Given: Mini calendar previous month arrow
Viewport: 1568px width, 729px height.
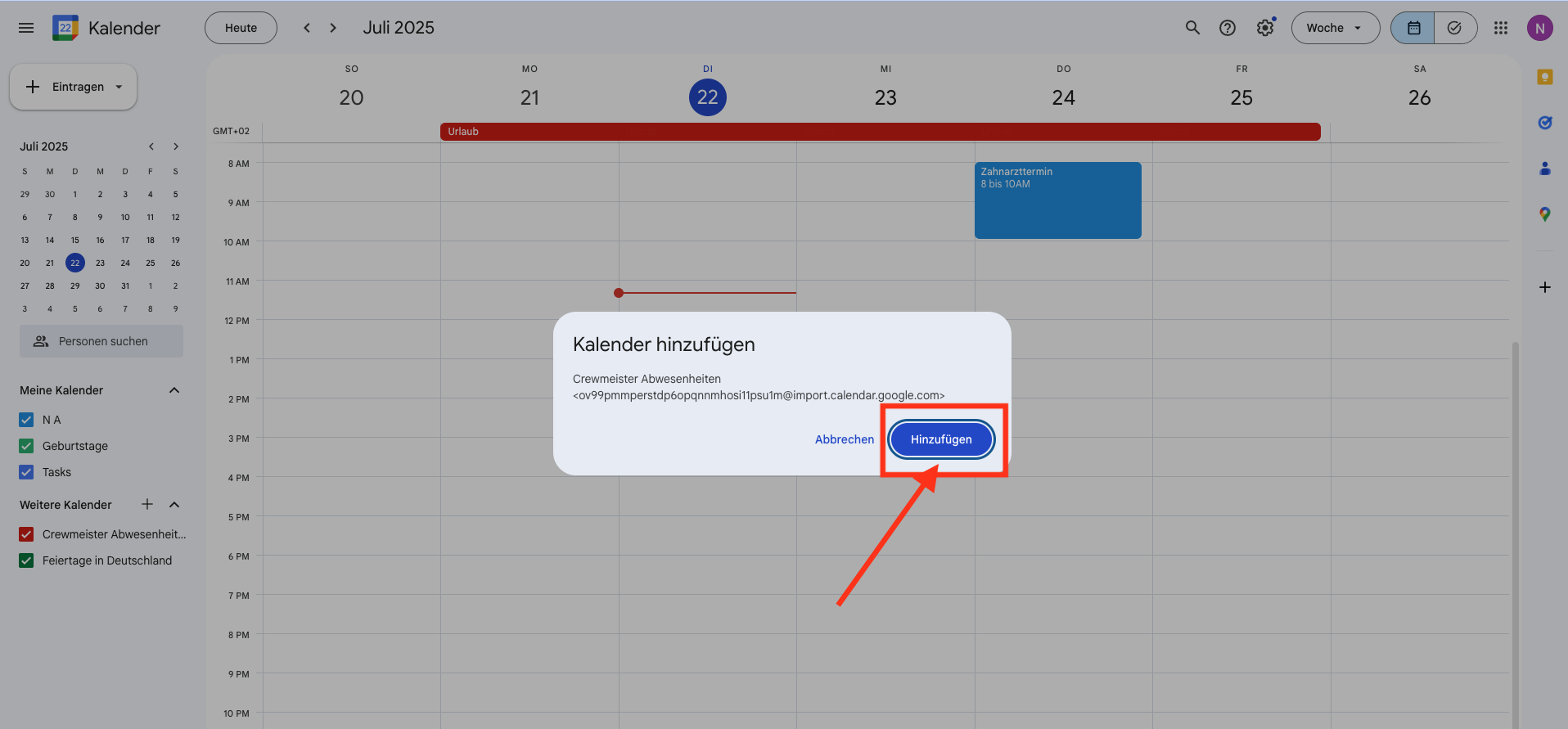Looking at the screenshot, I should pos(151,146).
